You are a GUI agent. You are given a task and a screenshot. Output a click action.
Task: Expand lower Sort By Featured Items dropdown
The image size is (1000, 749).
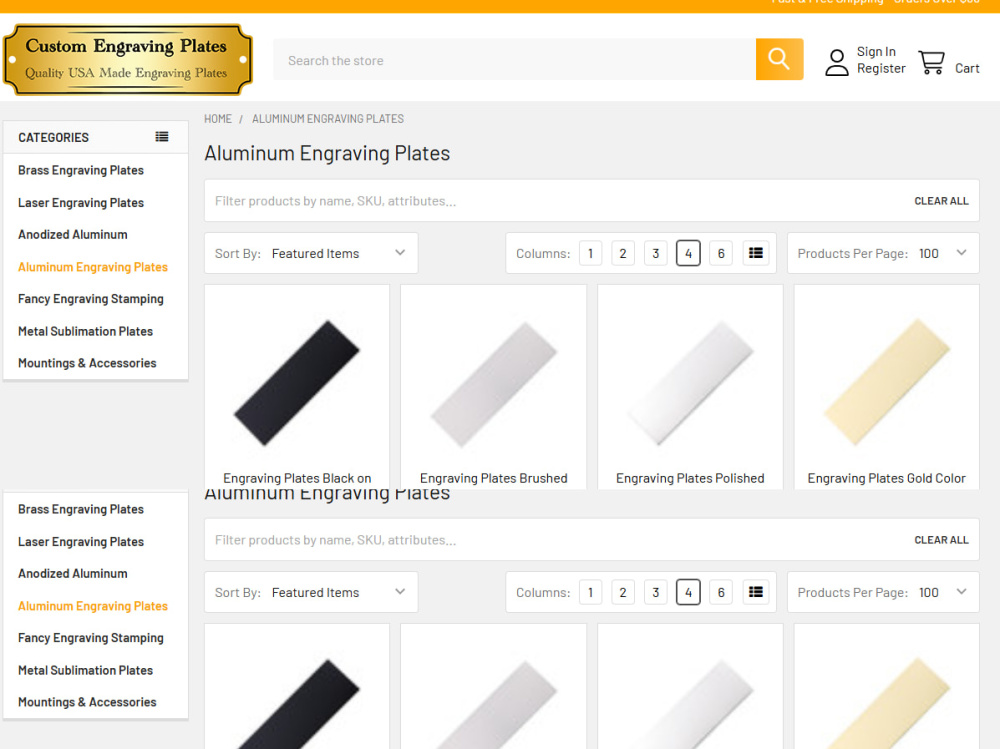(x=311, y=592)
